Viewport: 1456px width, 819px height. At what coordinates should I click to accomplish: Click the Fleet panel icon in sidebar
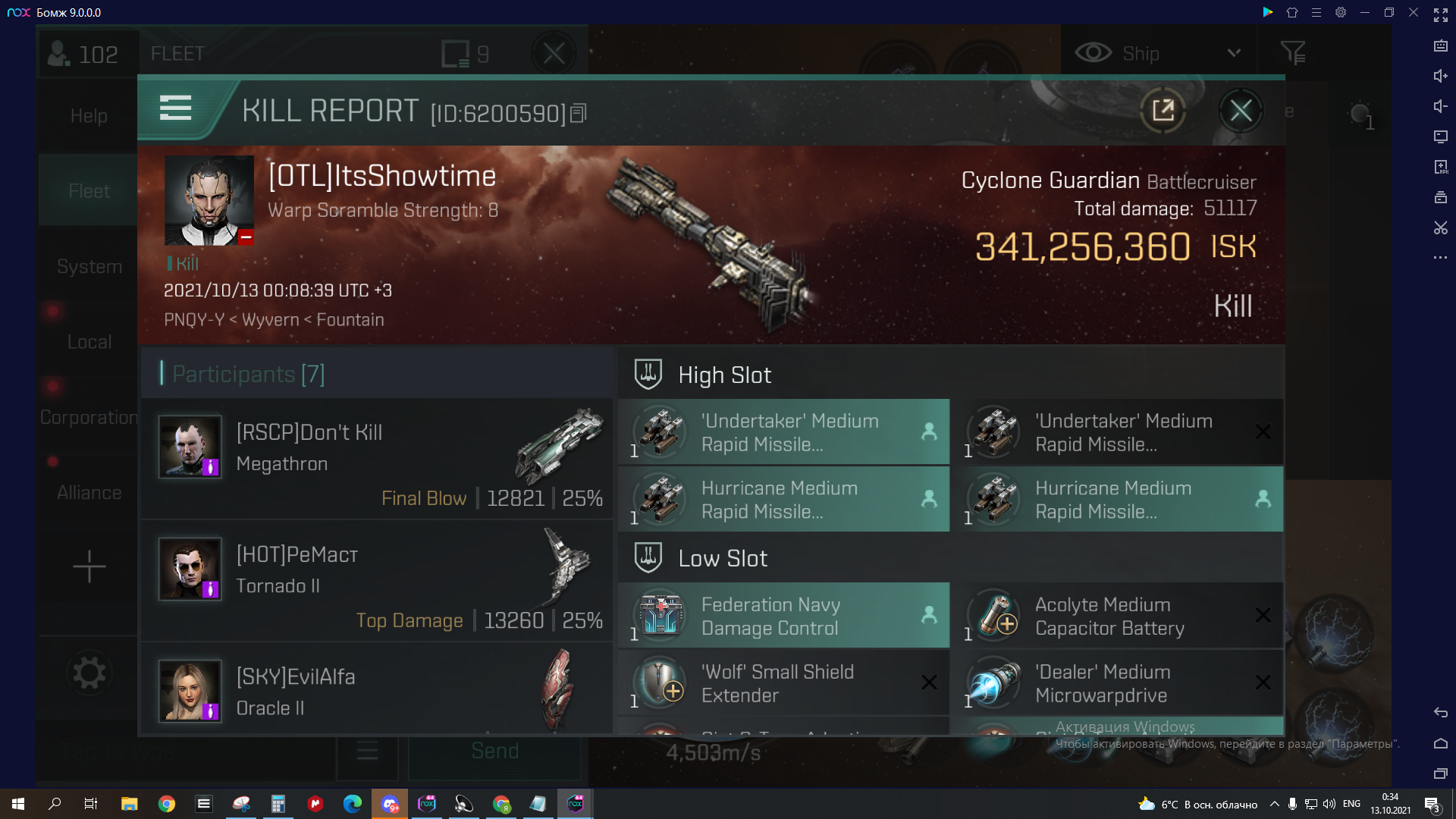tap(88, 190)
